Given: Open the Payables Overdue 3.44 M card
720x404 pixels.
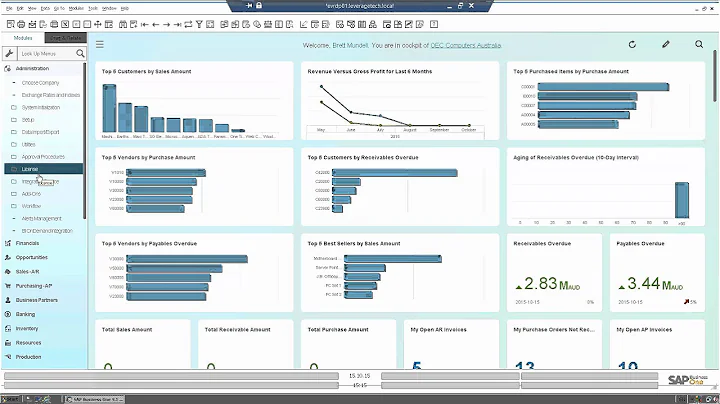Looking at the screenshot, I should click(657, 273).
